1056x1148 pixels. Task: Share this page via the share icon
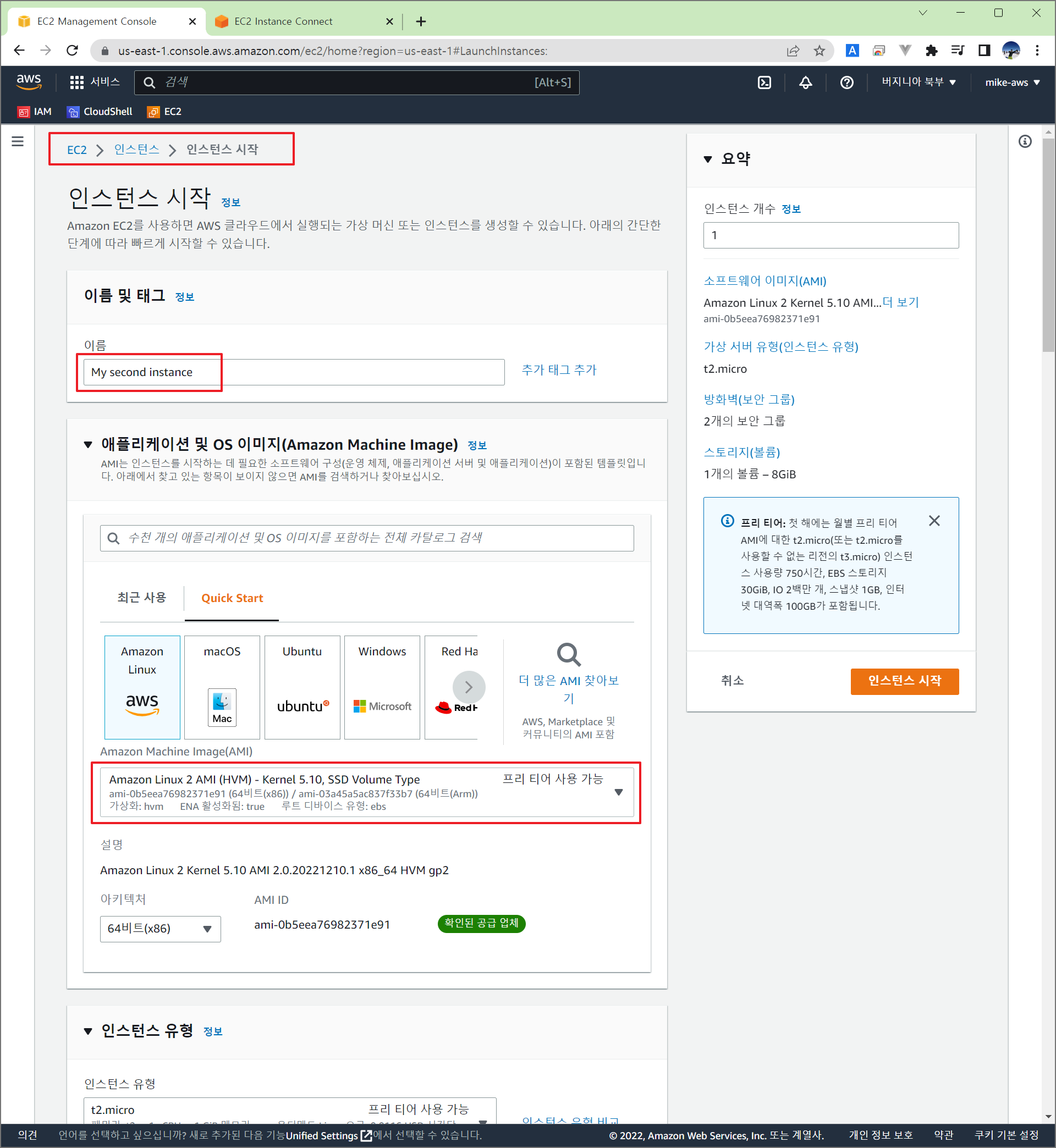tap(793, 51)
